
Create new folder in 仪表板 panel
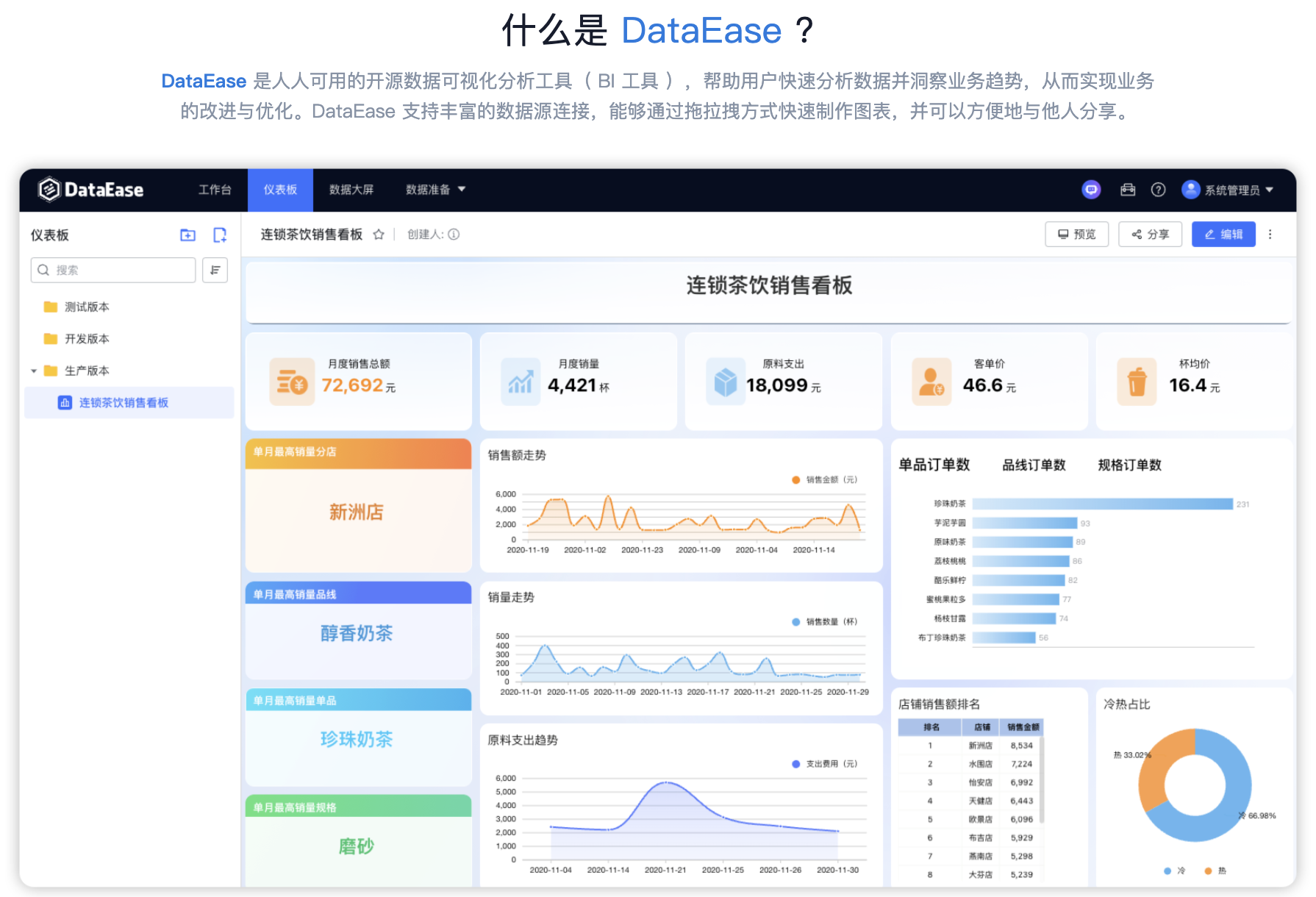(x=188, y=235)
